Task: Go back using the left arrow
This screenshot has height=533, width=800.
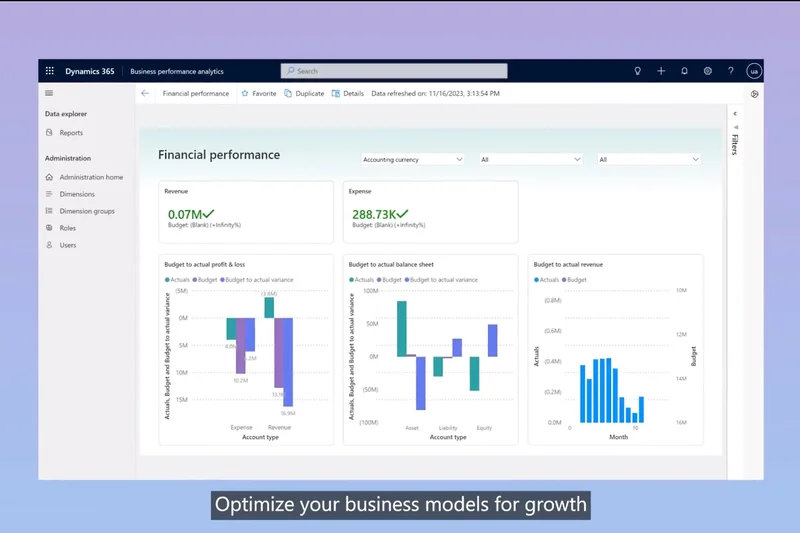Action: 145,93
